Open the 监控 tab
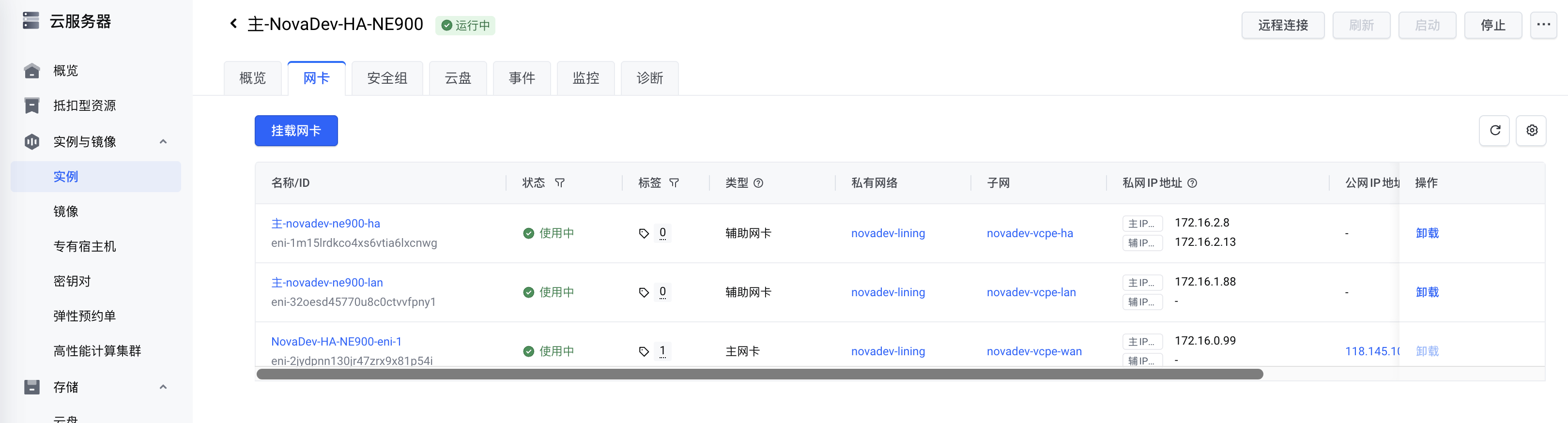 tap(585, 78)
